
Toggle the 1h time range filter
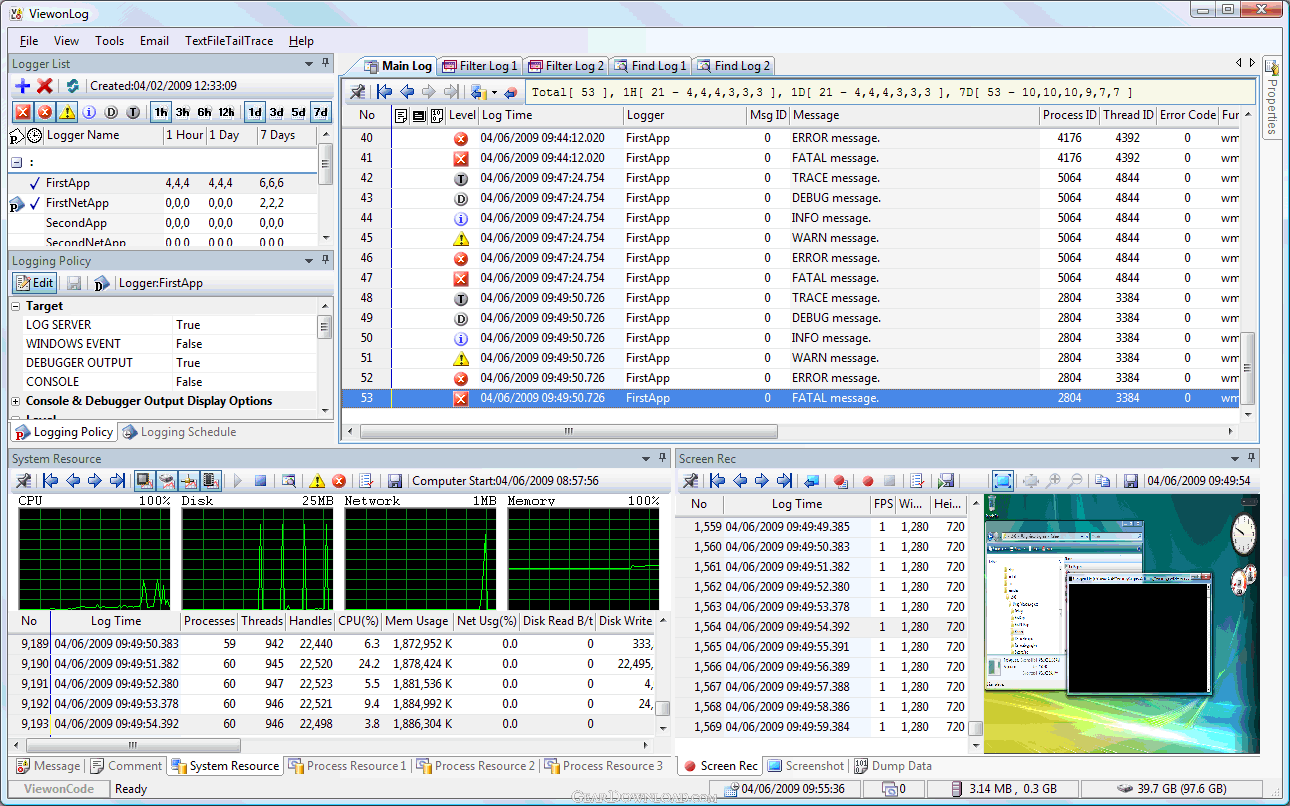click(x=160, y=112)
